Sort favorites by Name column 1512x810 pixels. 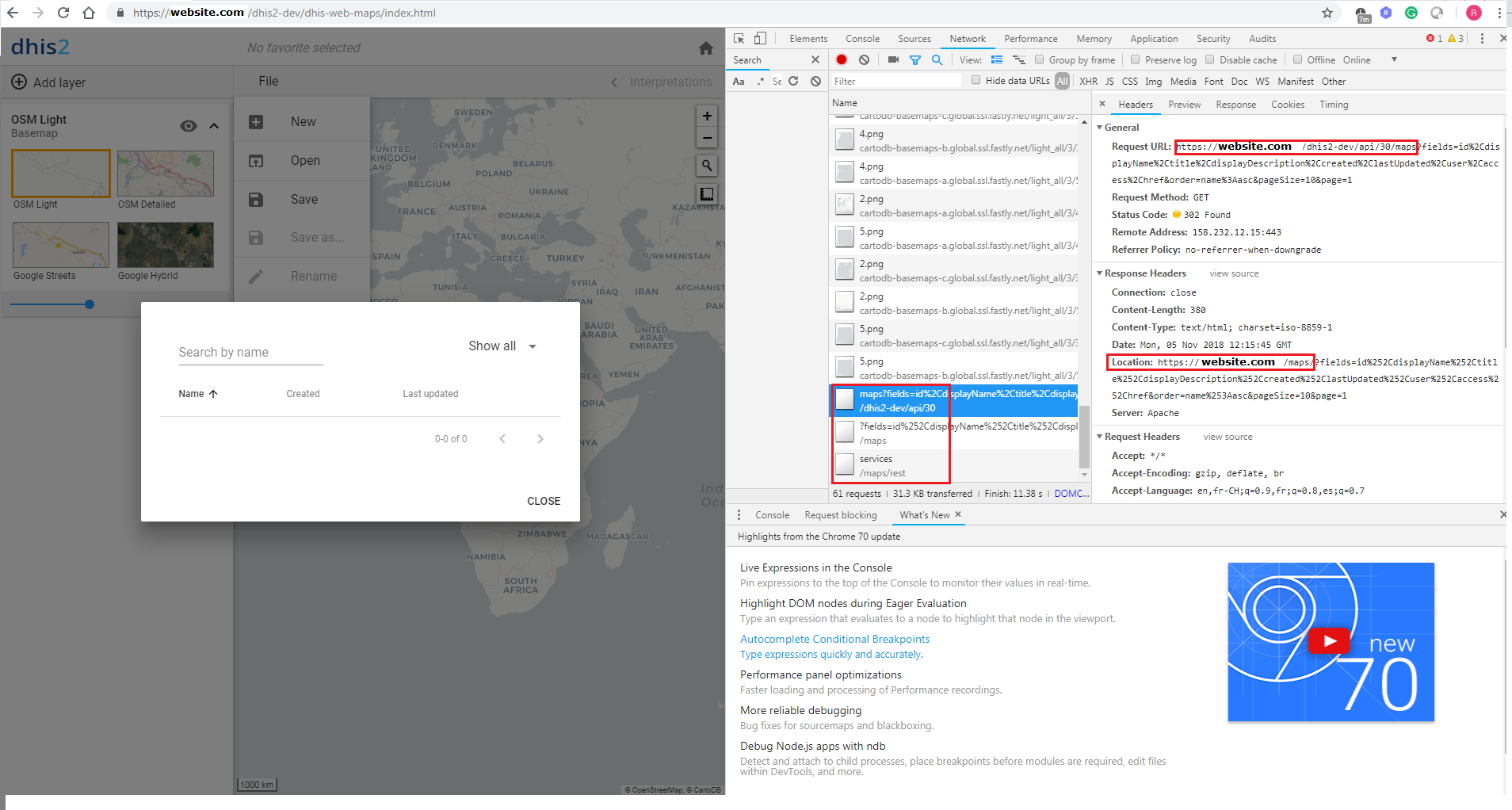click(198, 394)
